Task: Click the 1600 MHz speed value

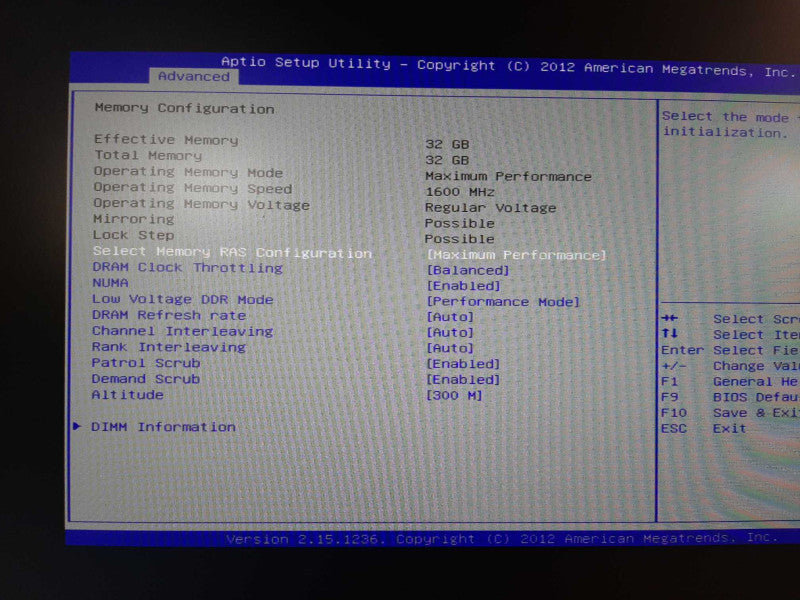Action: click(460, 192)
